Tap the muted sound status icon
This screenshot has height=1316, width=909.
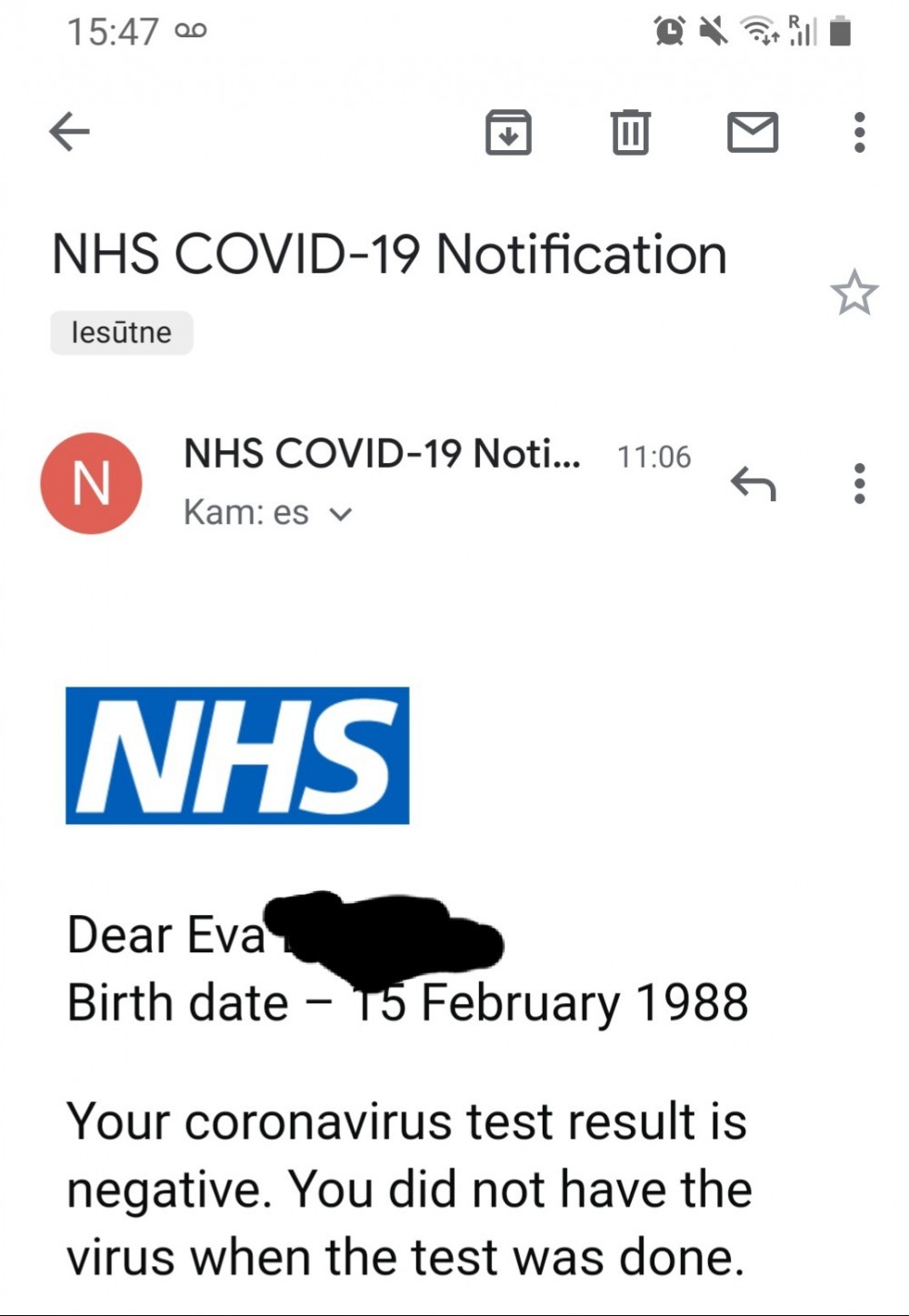click(713, 32)
